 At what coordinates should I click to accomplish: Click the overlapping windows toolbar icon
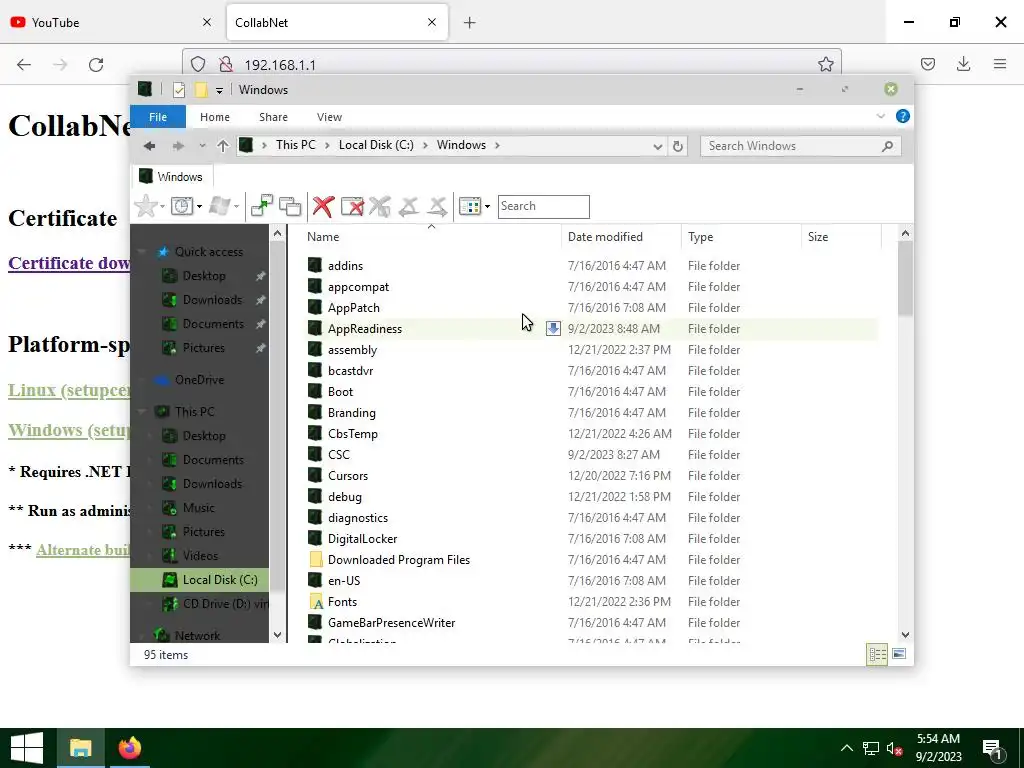[290, 206]
